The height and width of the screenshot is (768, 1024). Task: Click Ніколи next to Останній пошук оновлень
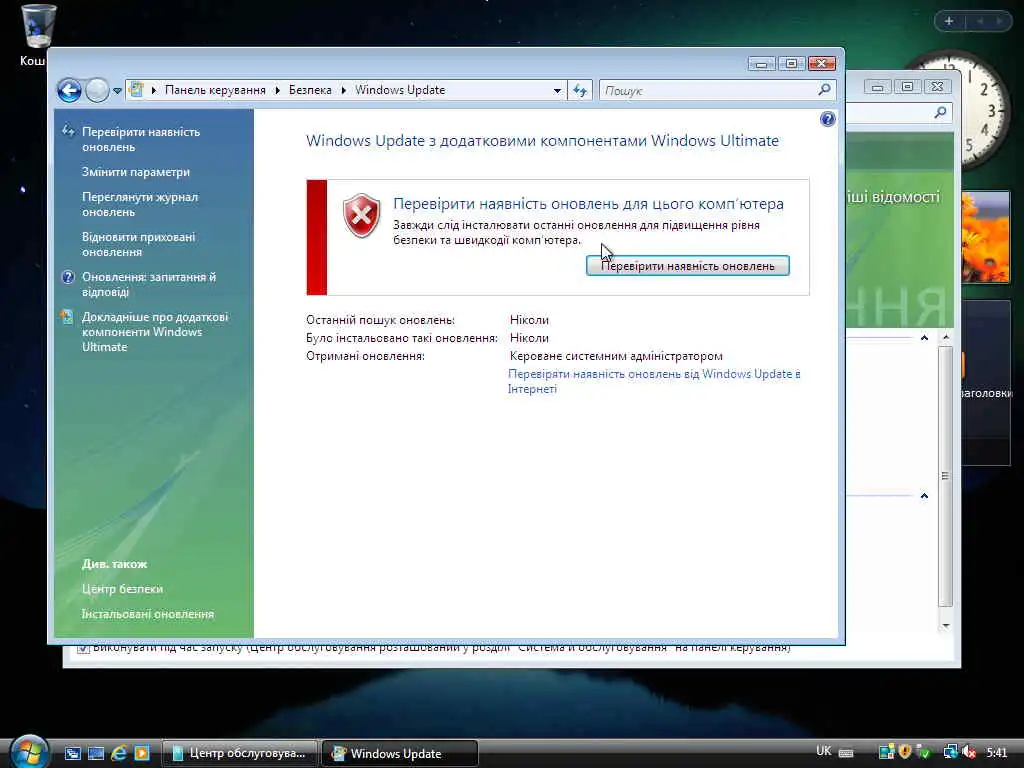click(529, 320)
